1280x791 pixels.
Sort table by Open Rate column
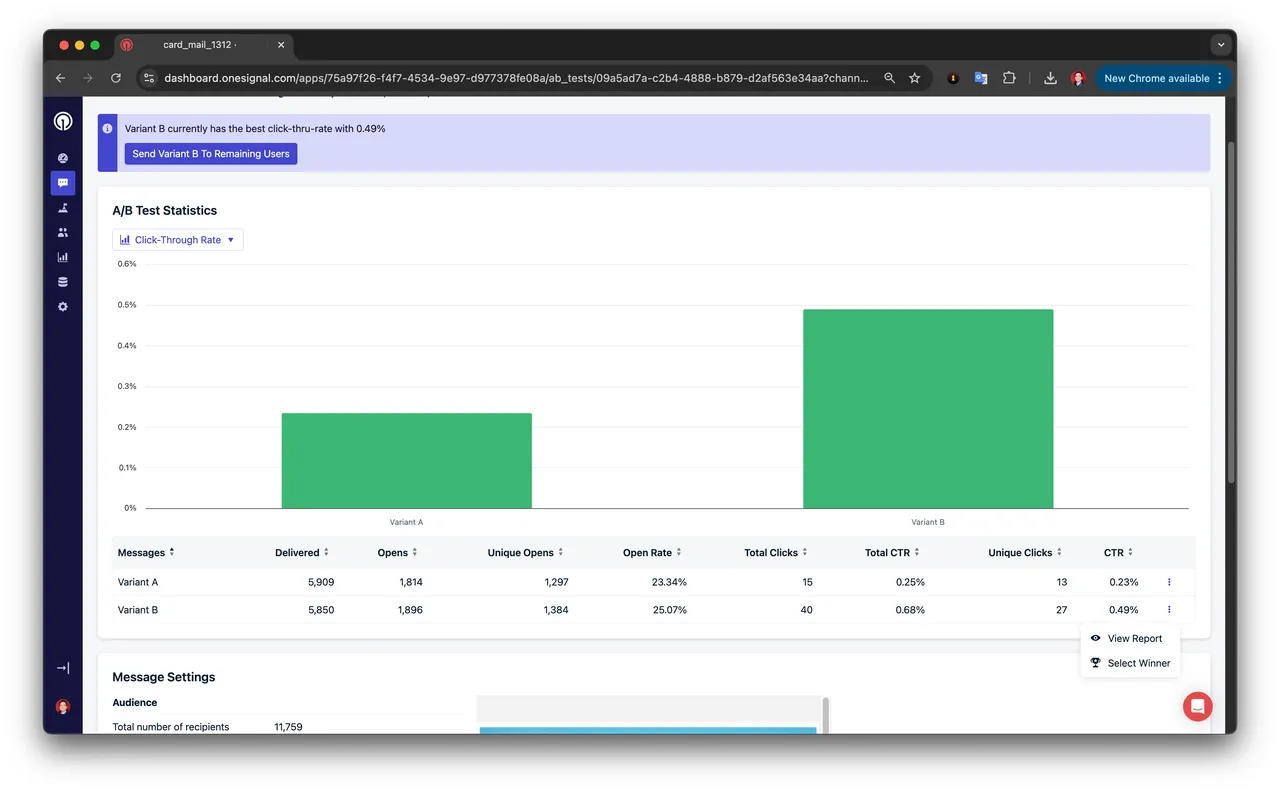pos(653,553)
